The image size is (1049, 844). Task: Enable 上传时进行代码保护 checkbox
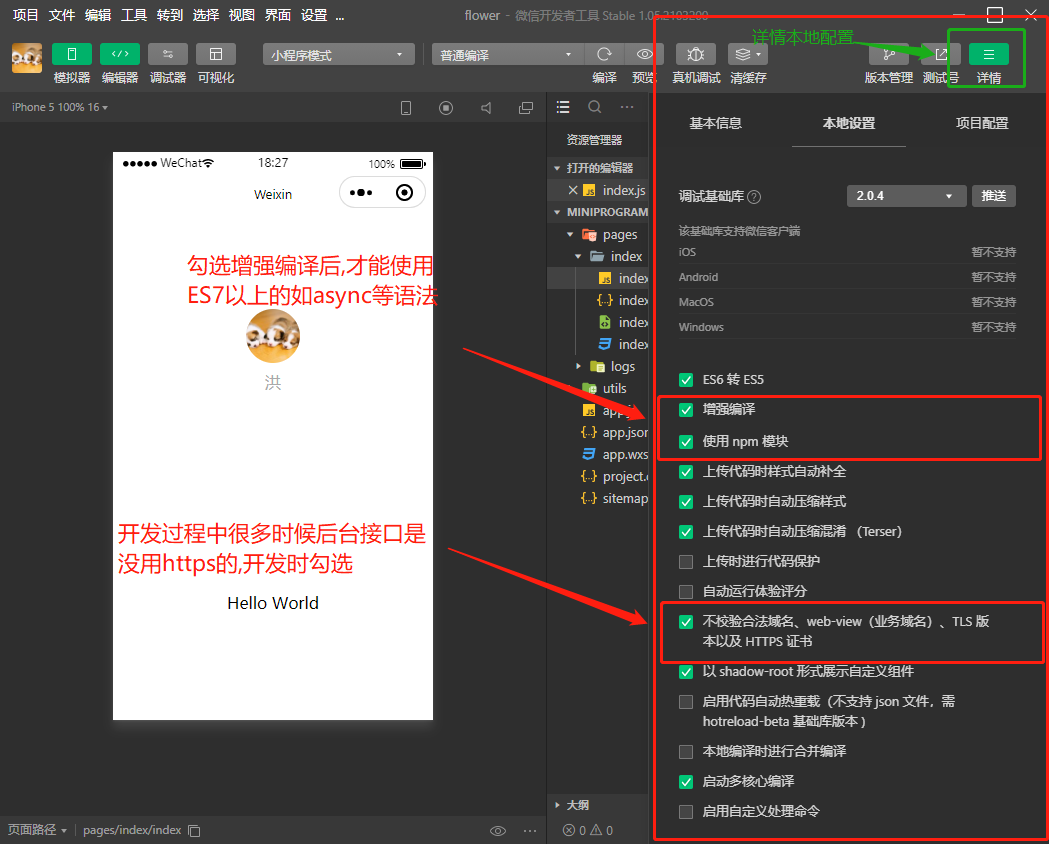tap(686, 561)
